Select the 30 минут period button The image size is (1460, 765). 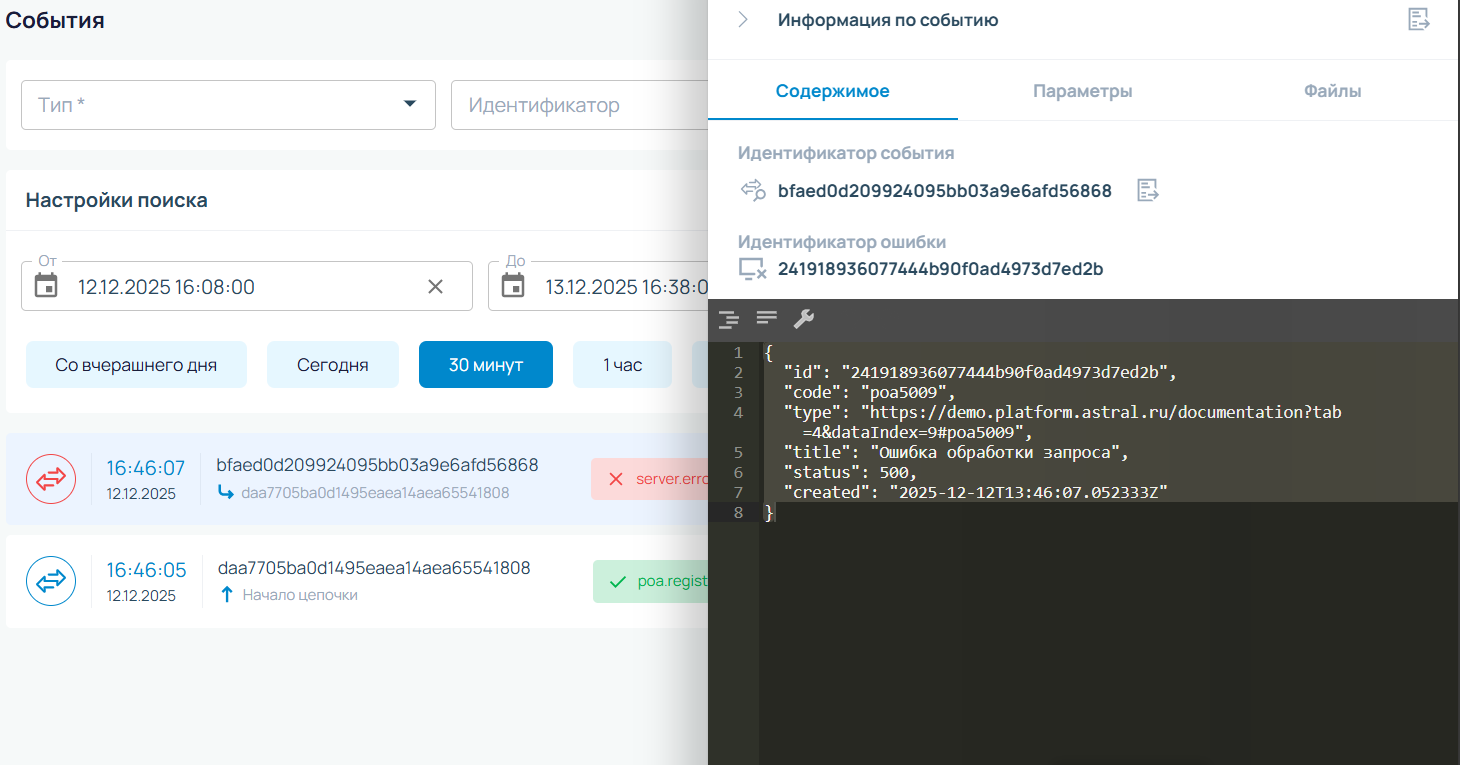click(x=486, y=365)
